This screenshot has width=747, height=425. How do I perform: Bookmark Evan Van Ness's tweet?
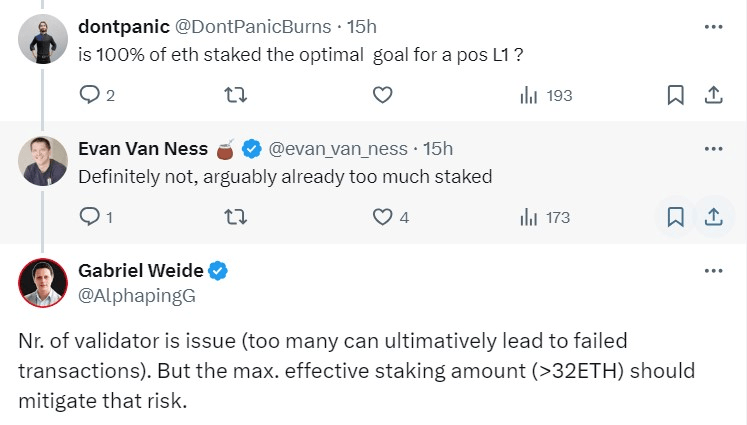click(675, 216)
